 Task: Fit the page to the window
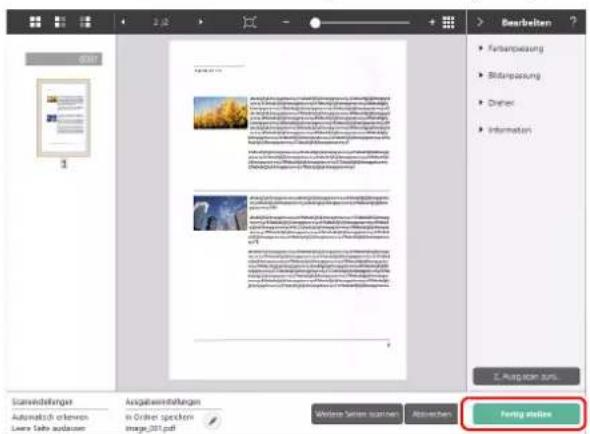pyautogui.click(x=249, y=22)
